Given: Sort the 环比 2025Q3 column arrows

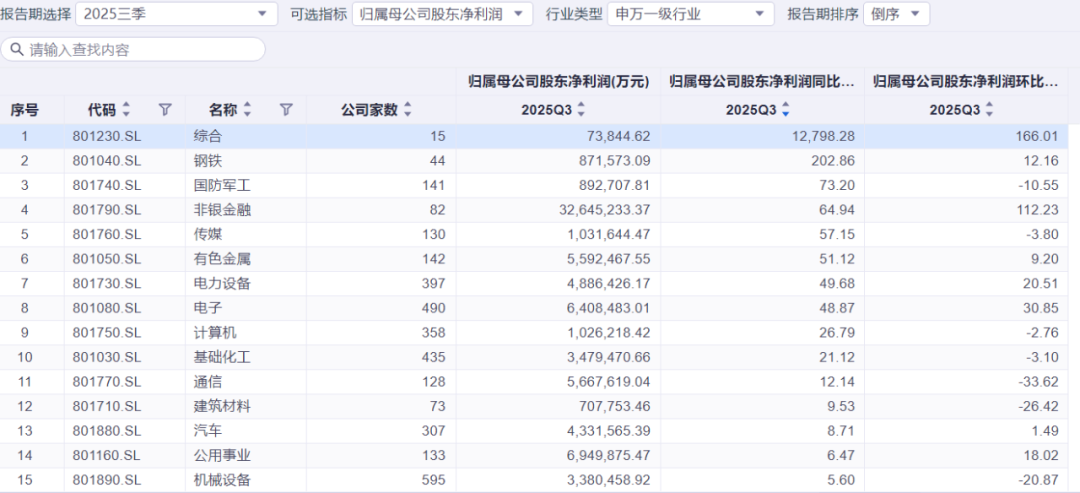Looking at the screenshot, I should click(x=990, y=109).
